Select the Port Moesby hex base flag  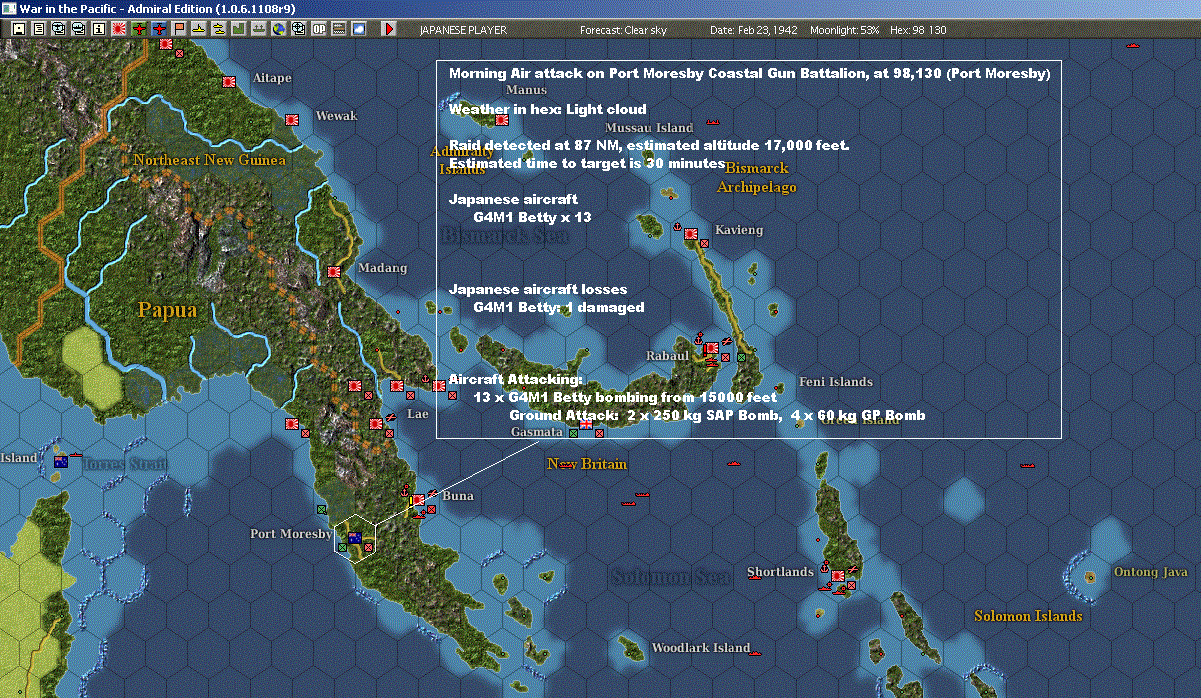click(x=354, y=537)
